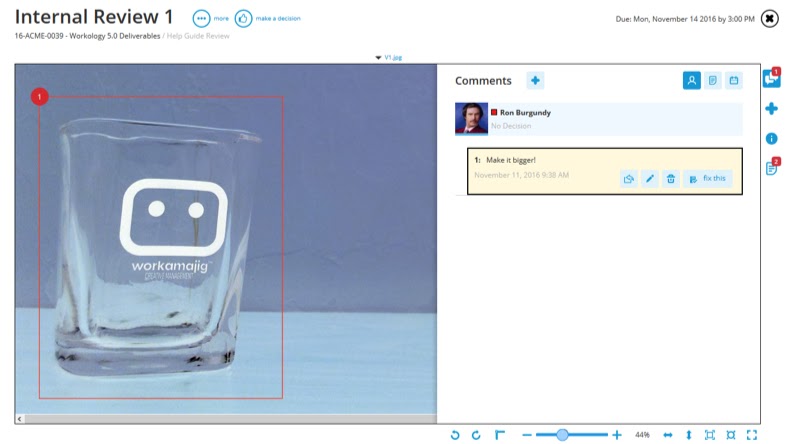Open the comments tab in sidebar

(x=771, y=78)
